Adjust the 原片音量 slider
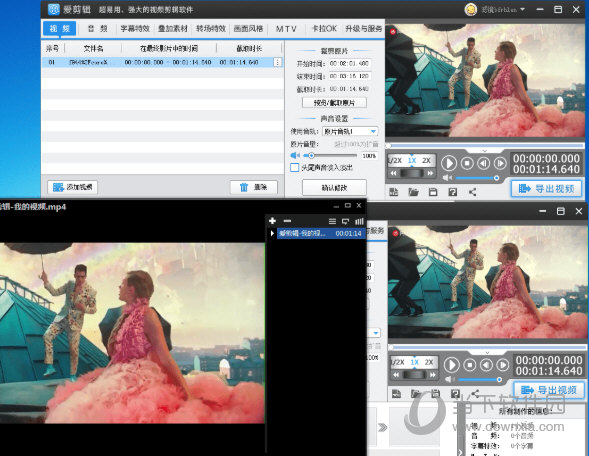The height and width of the screenshot is (456, 589). click(330, 155)
